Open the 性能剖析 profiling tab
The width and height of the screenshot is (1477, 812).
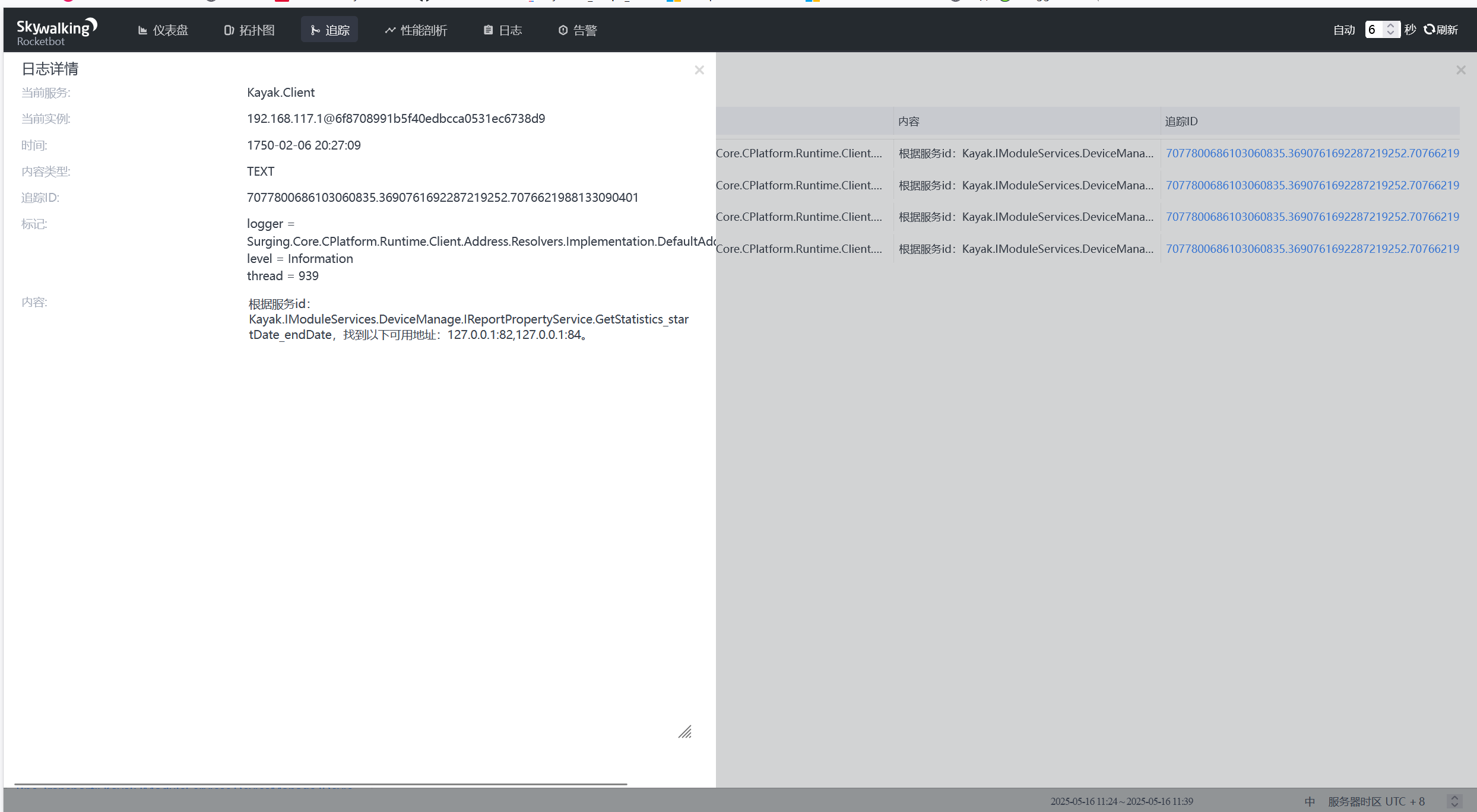point(416,30)
